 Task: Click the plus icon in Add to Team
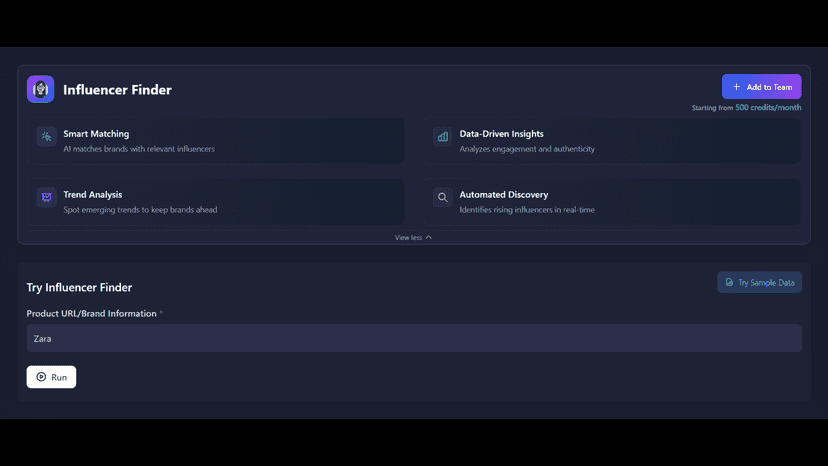coord(737,87)
